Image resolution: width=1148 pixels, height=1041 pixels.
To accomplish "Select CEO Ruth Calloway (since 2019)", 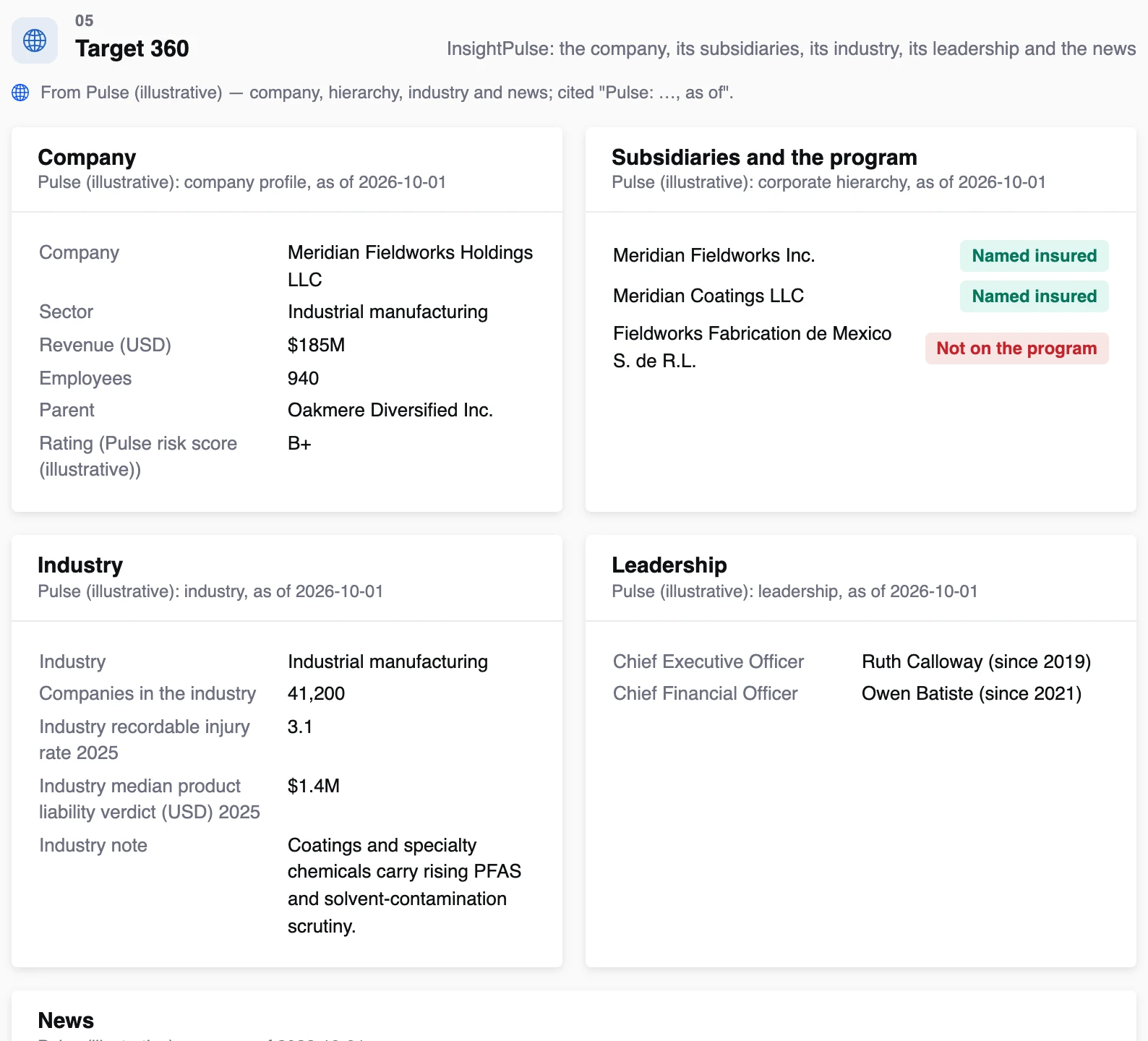I will pyautogui.click(x=976, y=661).
